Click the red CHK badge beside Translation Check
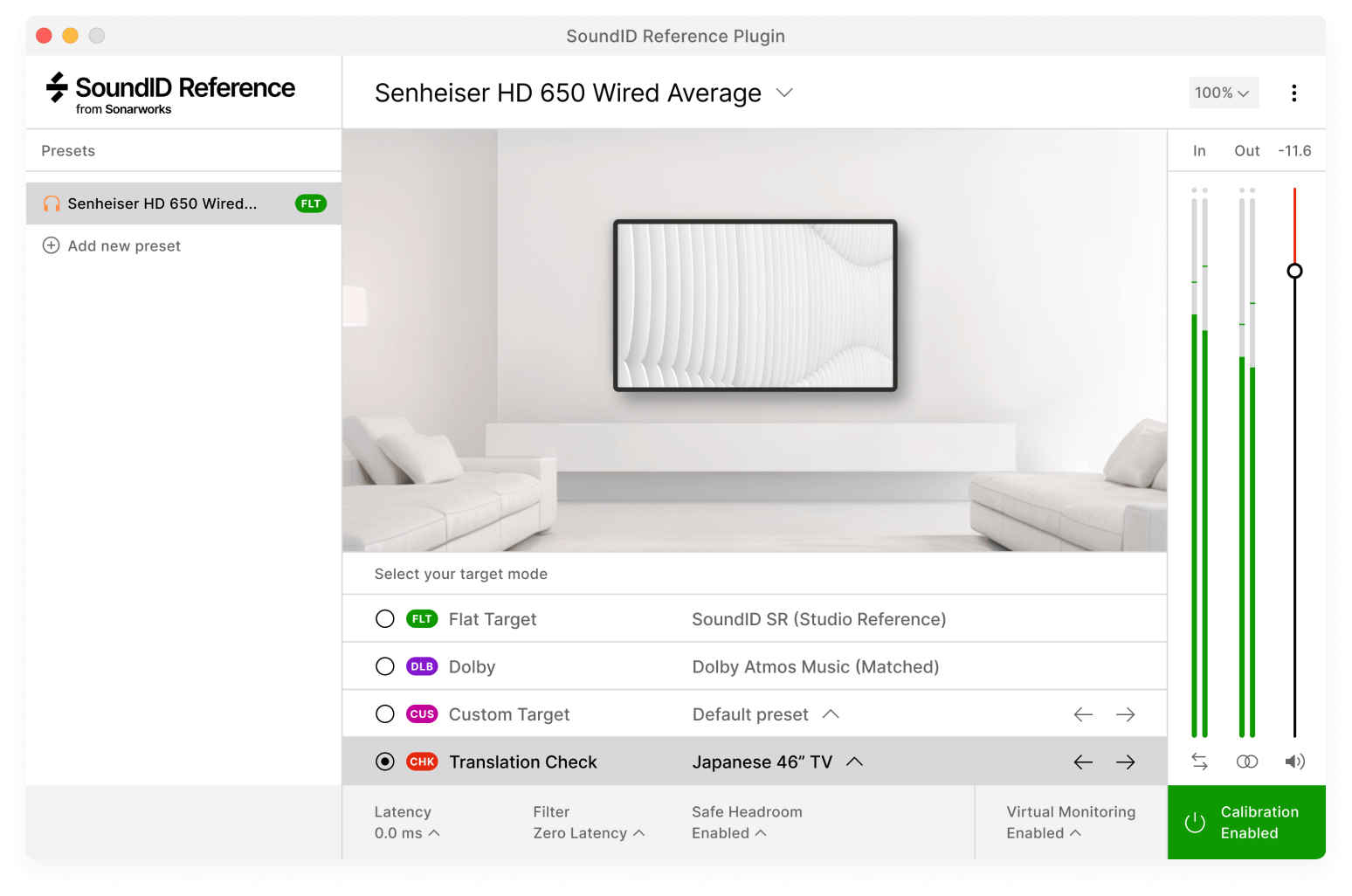Image resolution: width=1352 pixels, height=896 pixels. pyautogui.click(x=422, y=761)
